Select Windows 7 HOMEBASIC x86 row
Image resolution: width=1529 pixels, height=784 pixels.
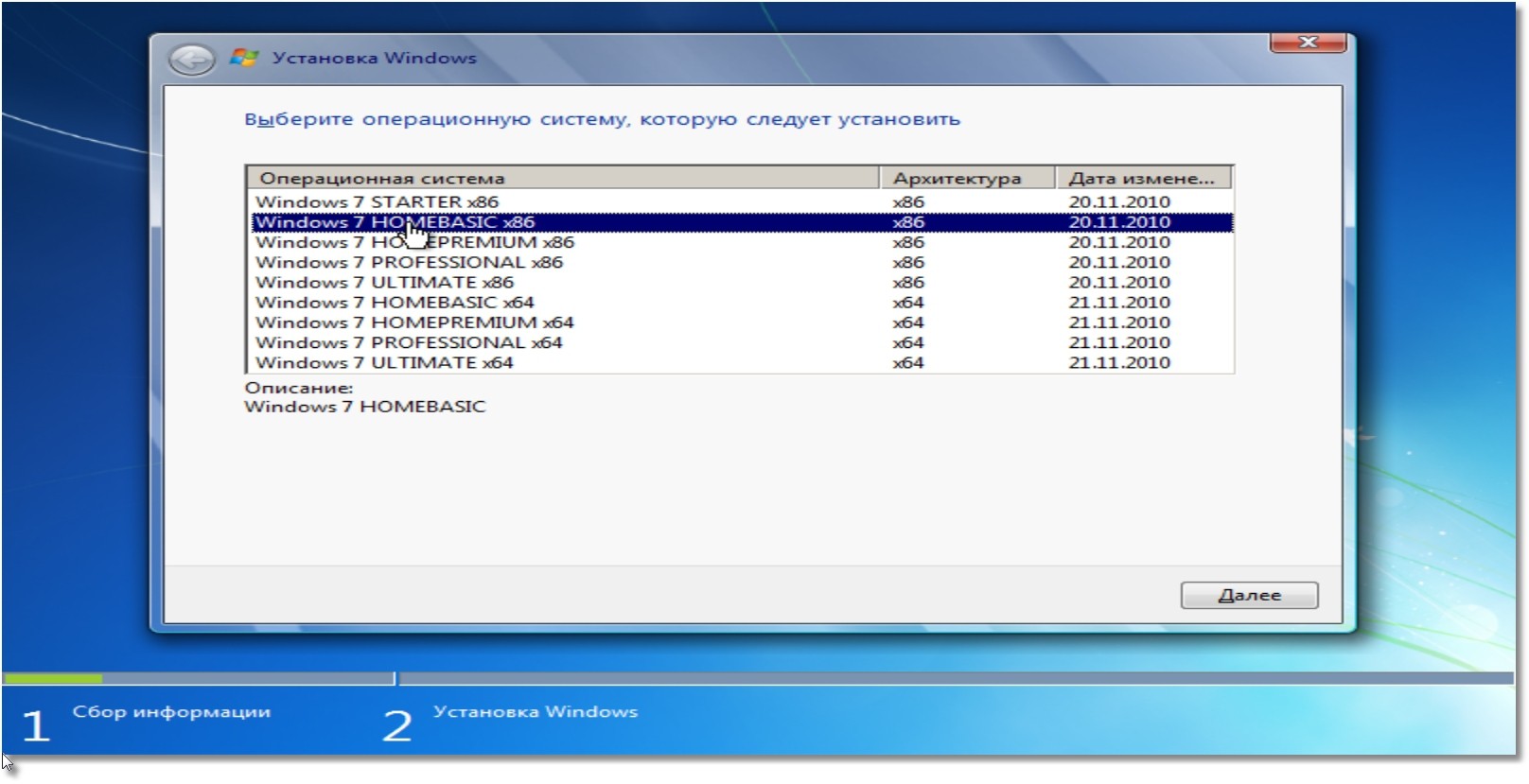tap(742, 222)
